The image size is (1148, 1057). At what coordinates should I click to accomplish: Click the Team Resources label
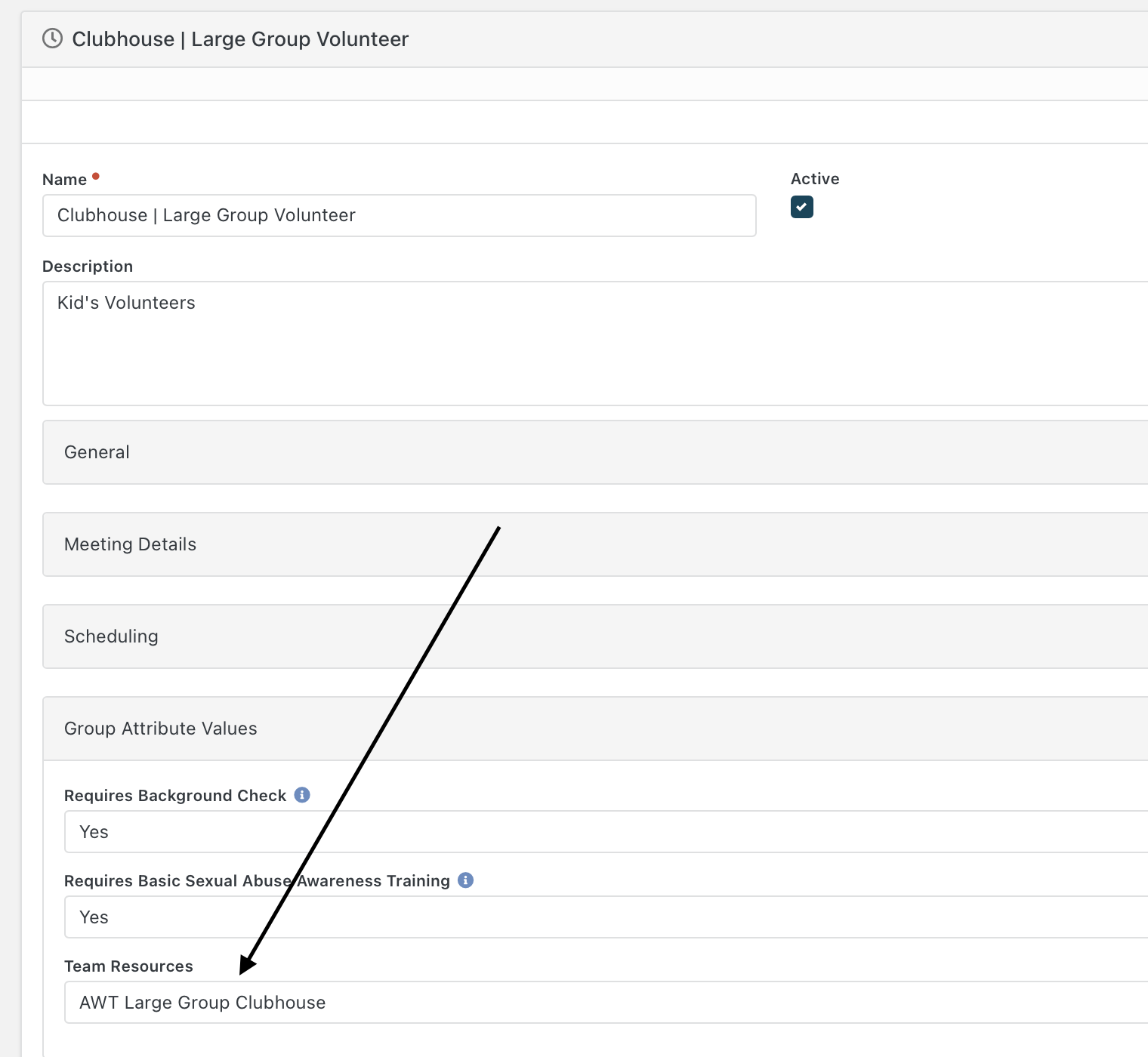128,966
